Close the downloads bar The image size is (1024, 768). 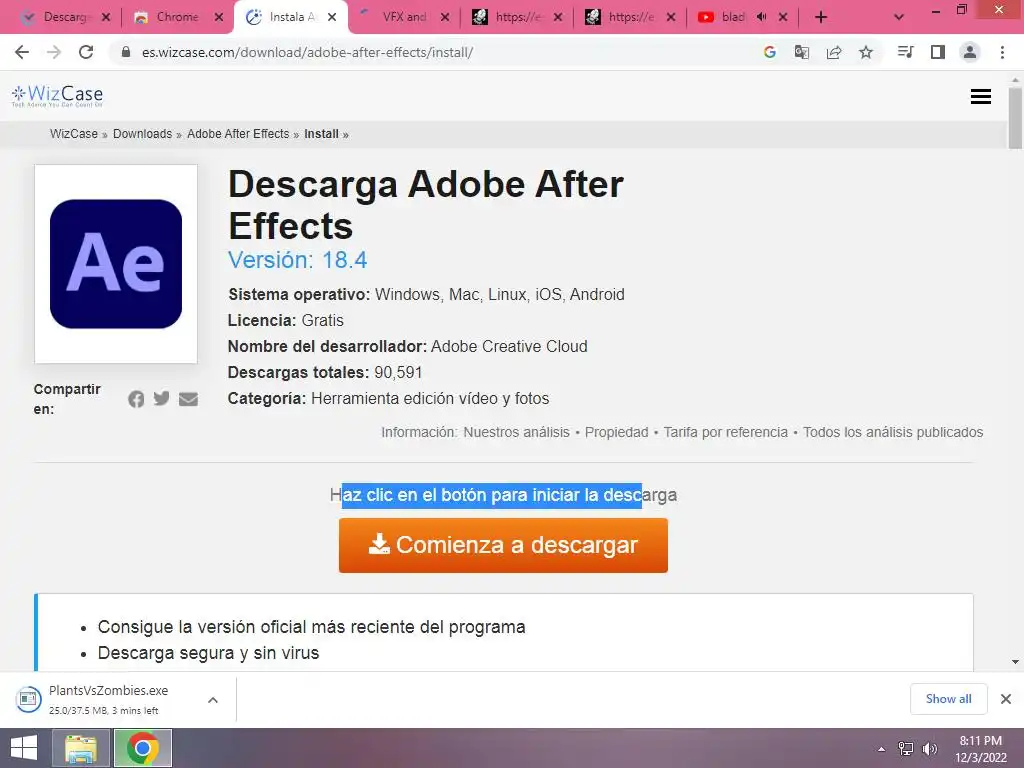[x=1006, y=699]
